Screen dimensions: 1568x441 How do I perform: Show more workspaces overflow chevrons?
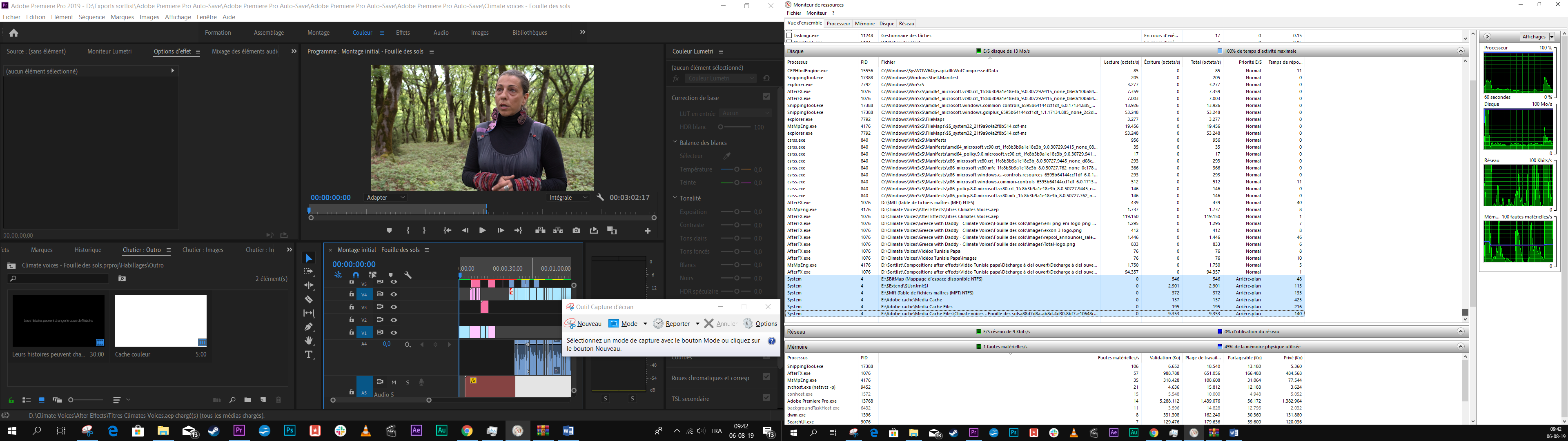[x=583, y=32]
